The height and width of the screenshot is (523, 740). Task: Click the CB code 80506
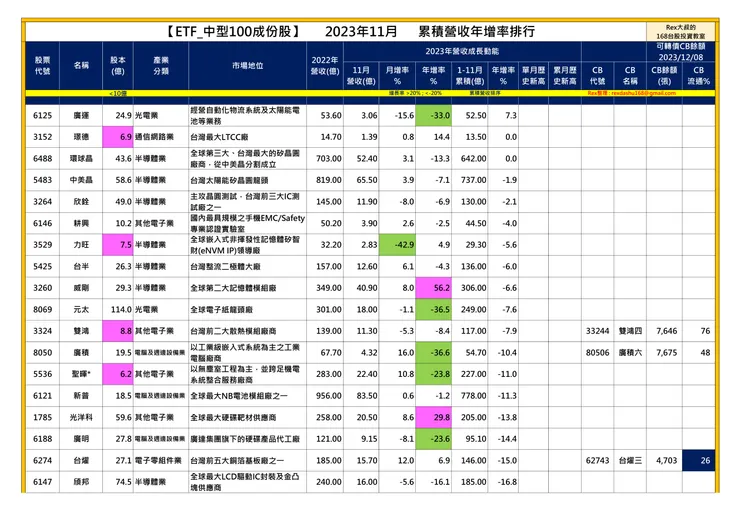tap(597, 353)
